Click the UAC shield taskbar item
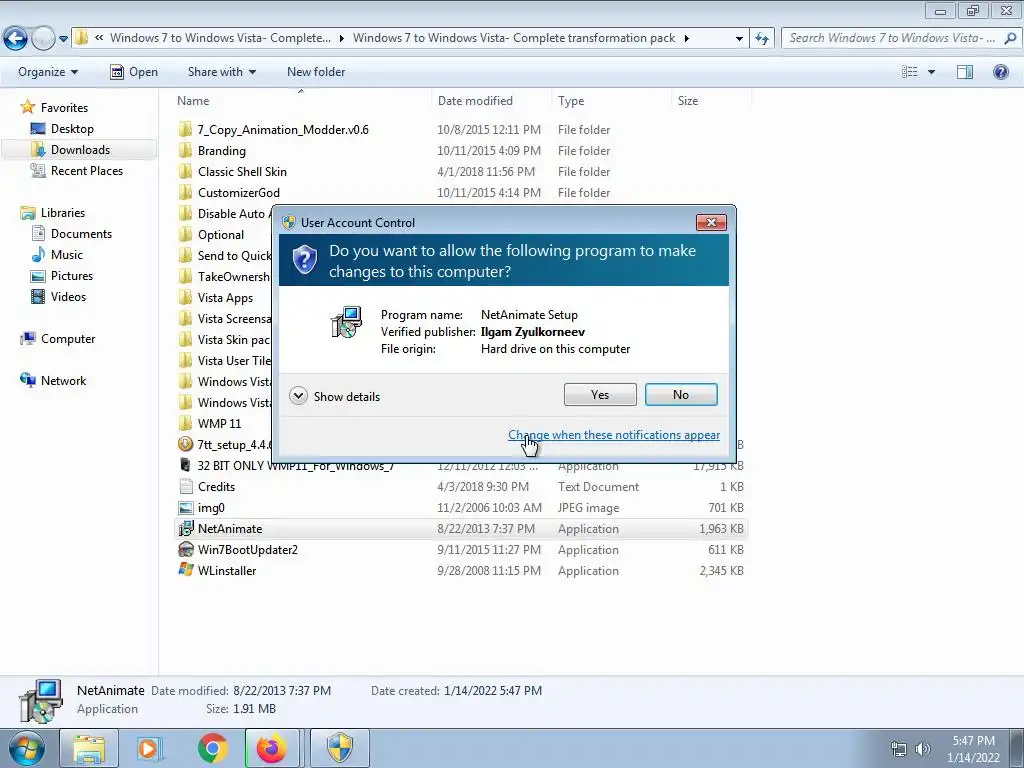This screenshot has width=1024, height=768. (x=340, y=748)
